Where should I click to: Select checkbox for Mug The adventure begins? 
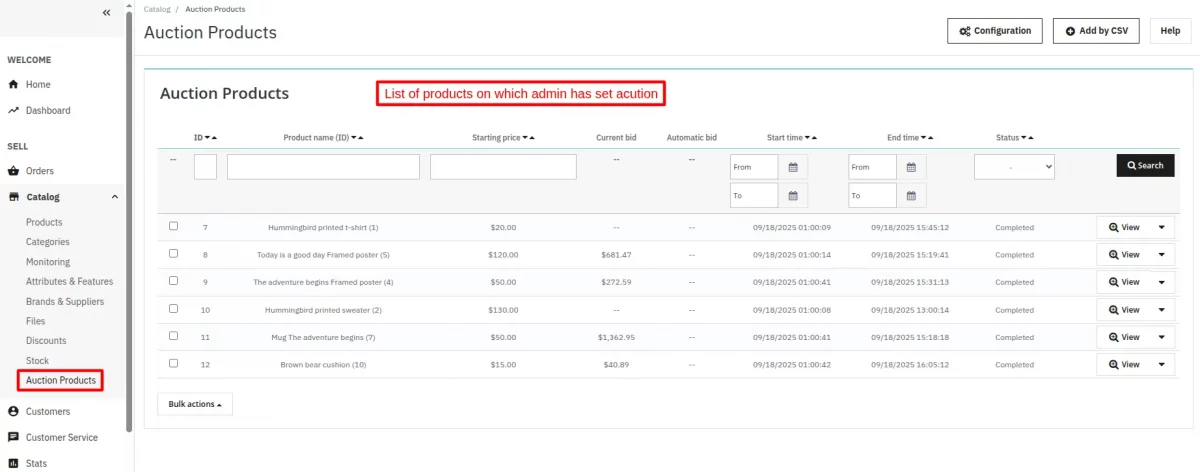pyautogui.click(x=173, y=336)
